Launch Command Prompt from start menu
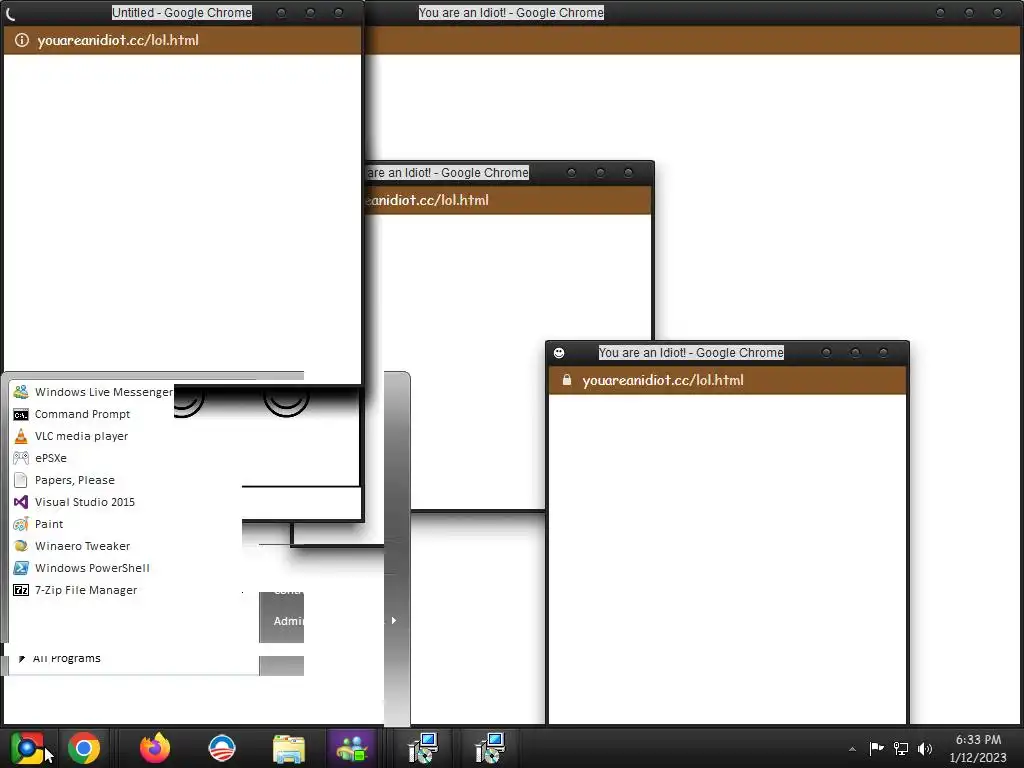 (x=82, y=414)
